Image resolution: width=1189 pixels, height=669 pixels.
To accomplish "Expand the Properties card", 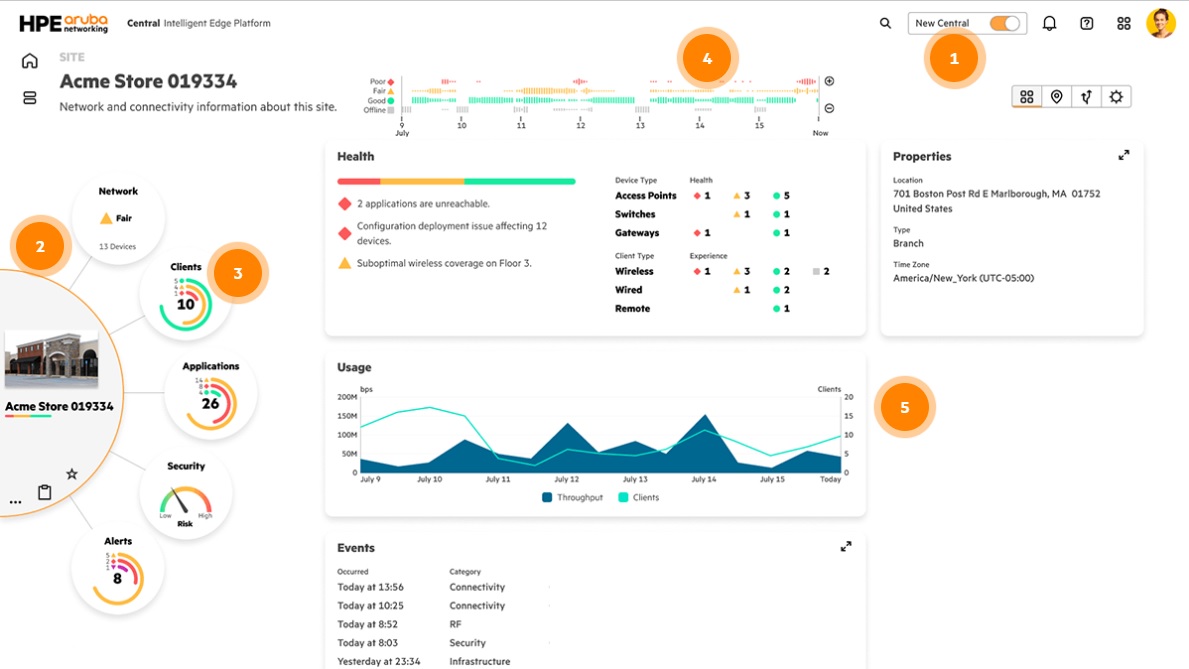I will pyautogui.click(x=1124, y=156).
